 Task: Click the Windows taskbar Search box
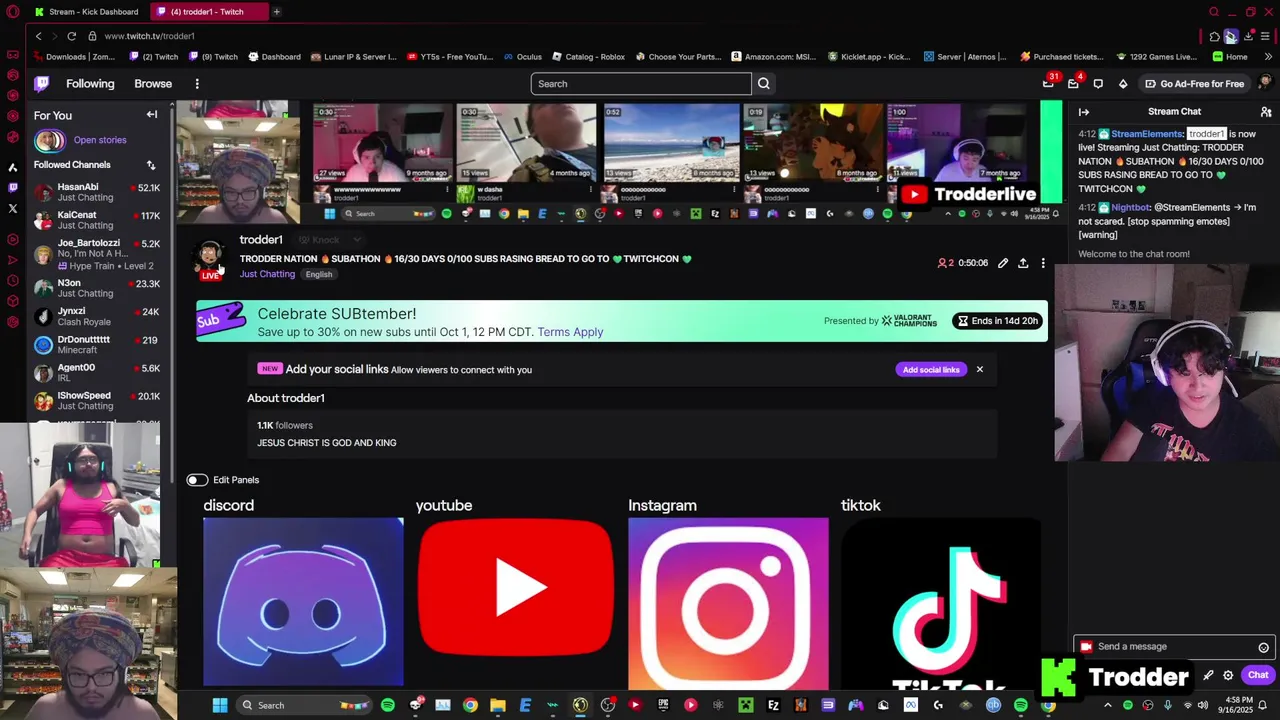pos(305,705)
